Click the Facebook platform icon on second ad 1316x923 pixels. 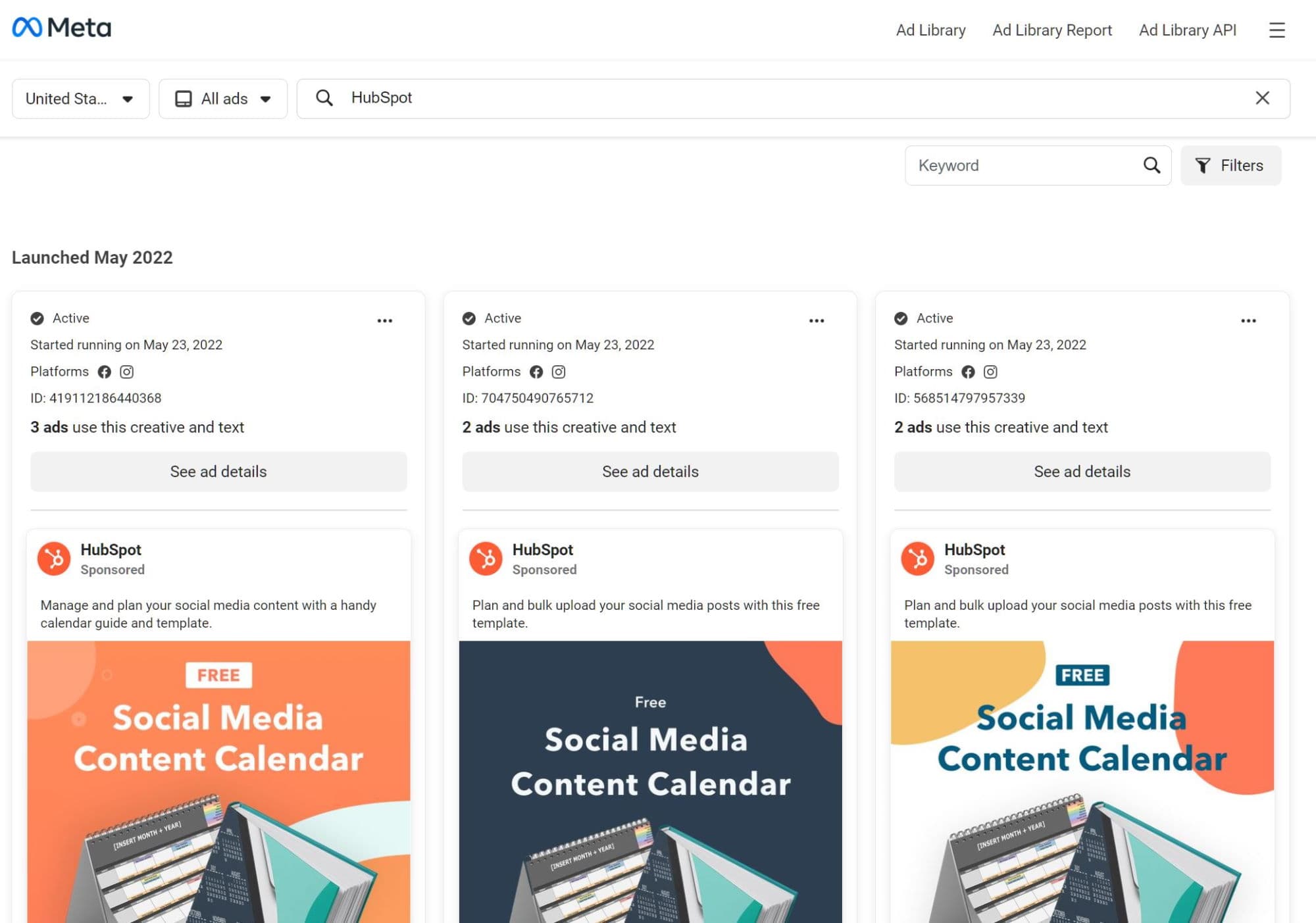536,371
